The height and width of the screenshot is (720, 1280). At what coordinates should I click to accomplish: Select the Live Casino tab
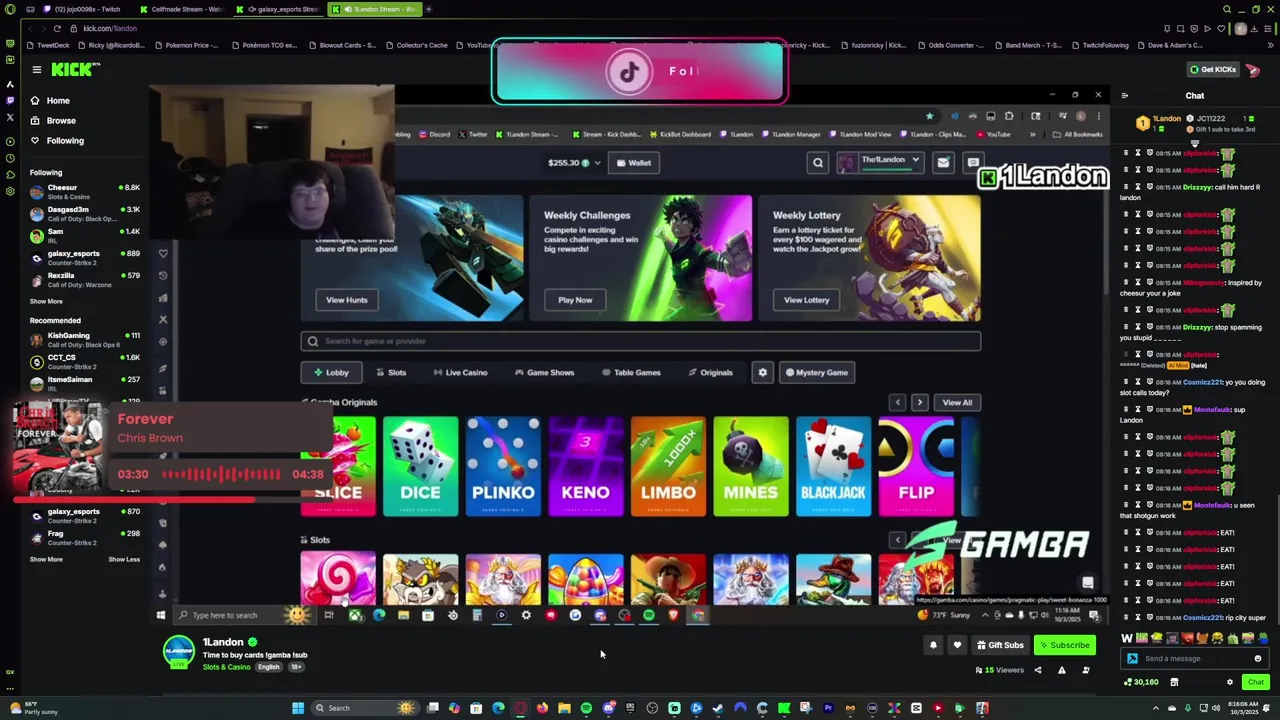(x=460, y=372)
